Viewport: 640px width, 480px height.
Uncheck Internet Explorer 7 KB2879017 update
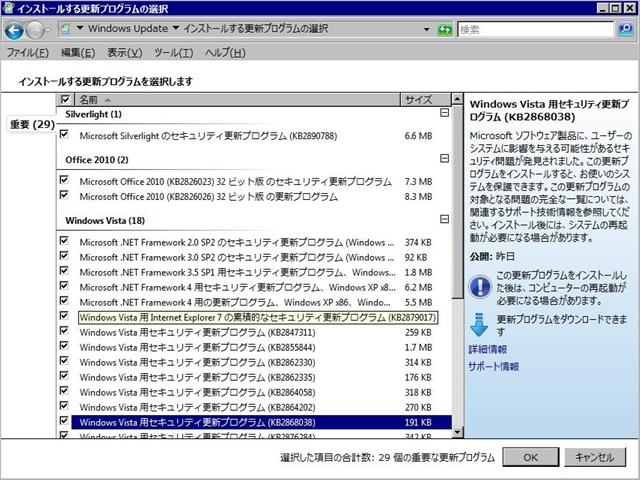pos(64,316)
